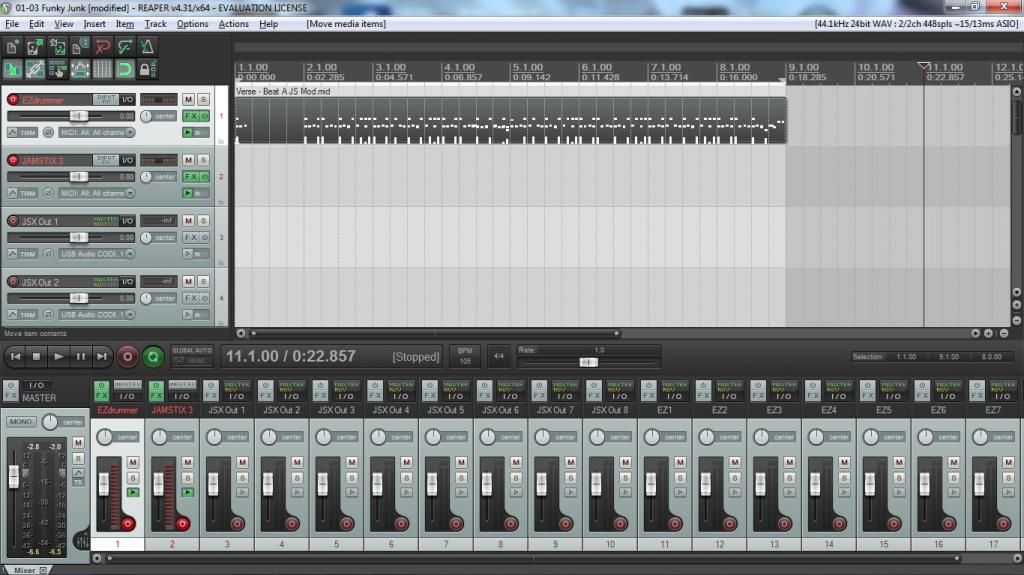Open the Options menu

(x=193, y=23)
